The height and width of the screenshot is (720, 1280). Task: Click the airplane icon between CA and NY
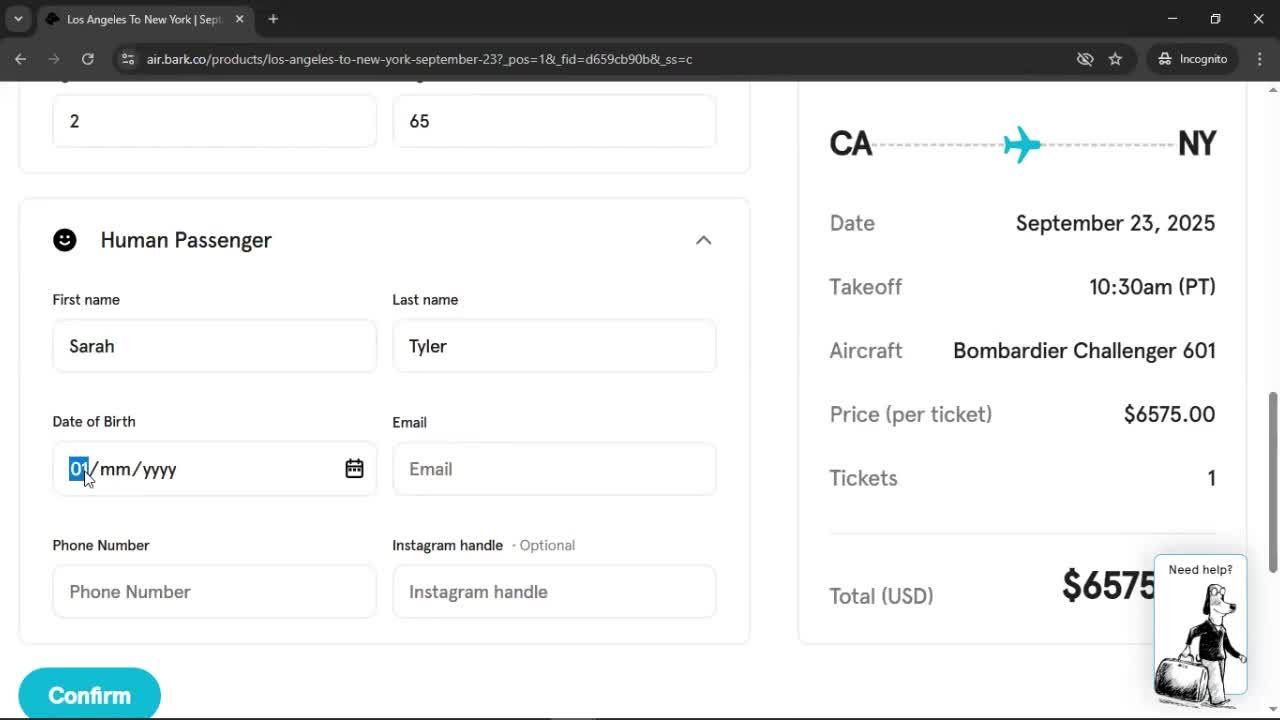(x=1022, y=144)
